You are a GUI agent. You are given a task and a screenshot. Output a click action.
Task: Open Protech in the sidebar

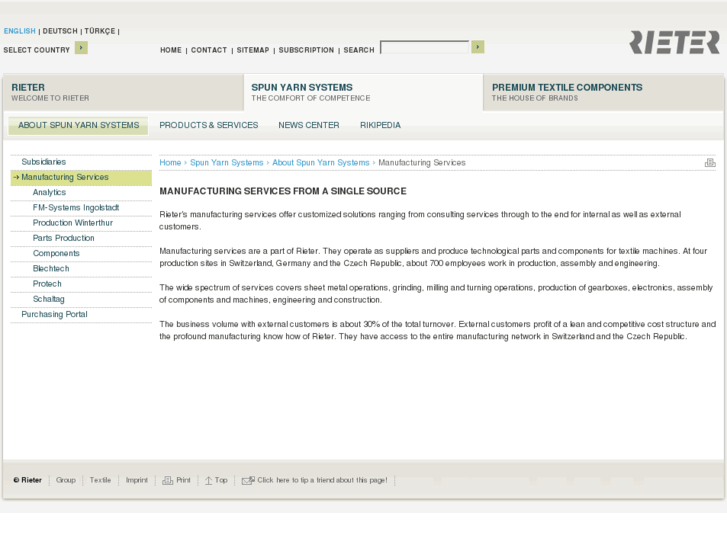[x=81, y=284]
